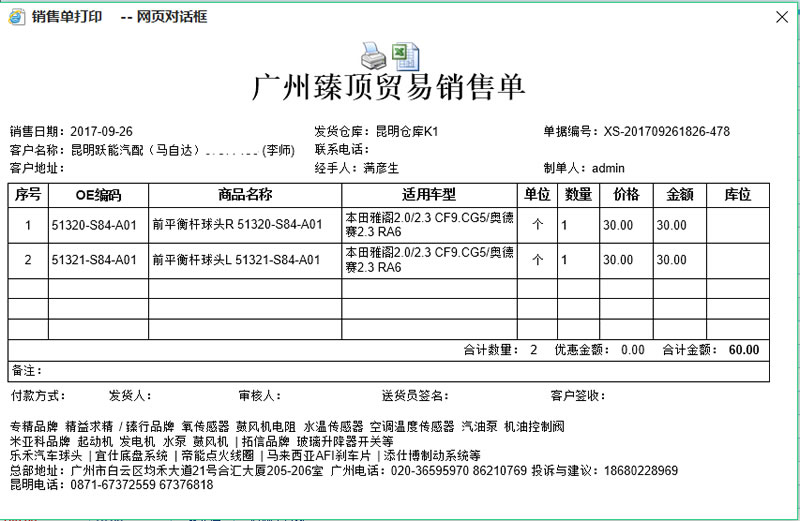Click the 适用车型 column header
Image resolution: width=800 pixels, height=521 pixels.
429,195
